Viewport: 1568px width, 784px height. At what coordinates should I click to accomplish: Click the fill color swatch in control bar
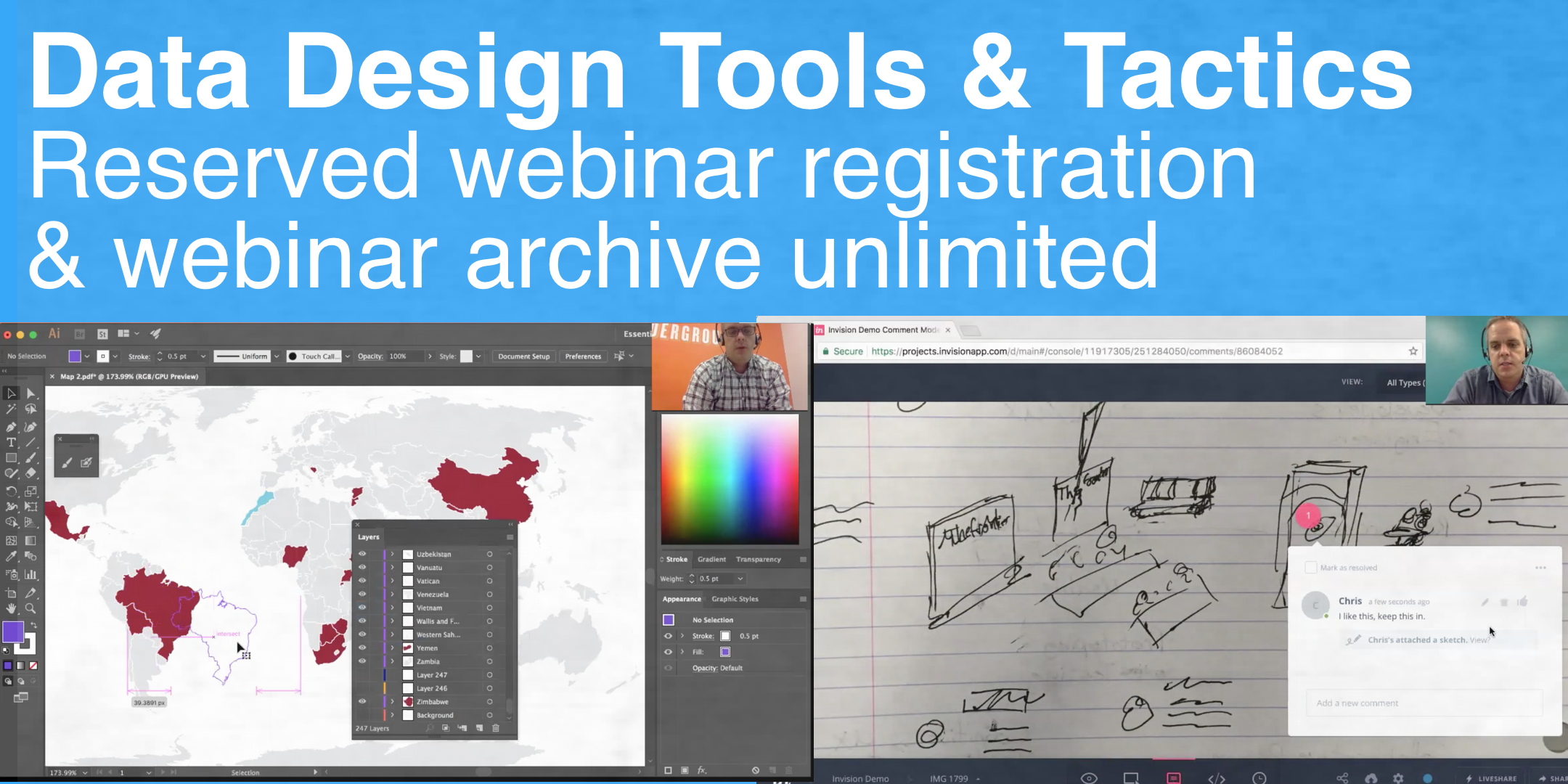(x=74, y=356)
